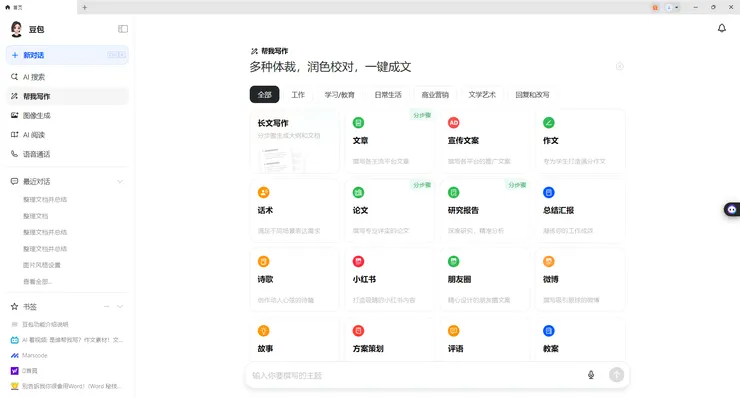Click the green 朋友圈 icon

[x=454, y=261]
